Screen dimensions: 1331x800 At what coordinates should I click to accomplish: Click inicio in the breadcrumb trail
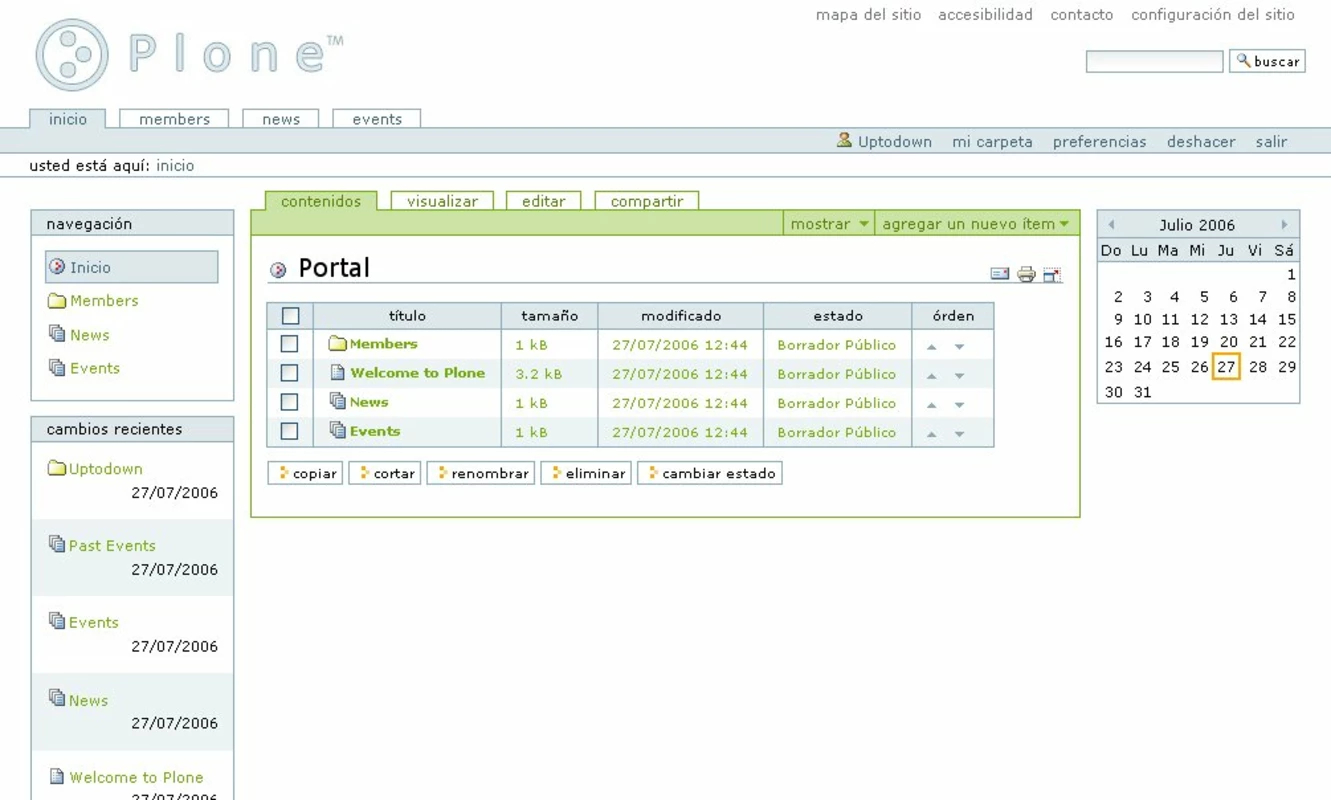click(x=175, y=166)
